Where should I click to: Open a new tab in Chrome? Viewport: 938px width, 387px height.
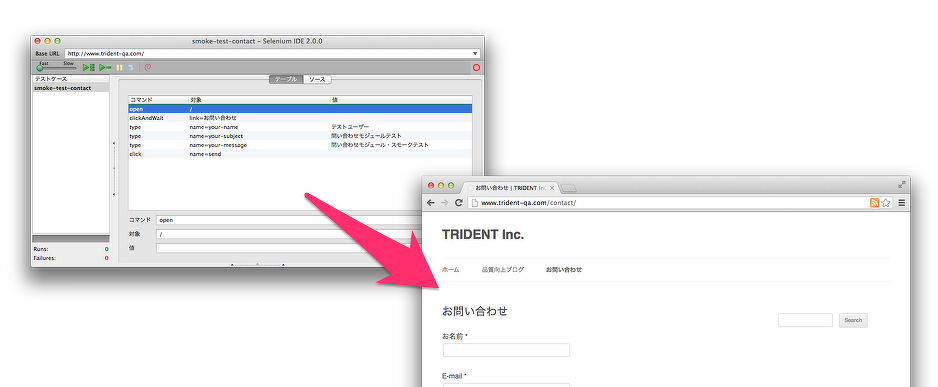569,188
